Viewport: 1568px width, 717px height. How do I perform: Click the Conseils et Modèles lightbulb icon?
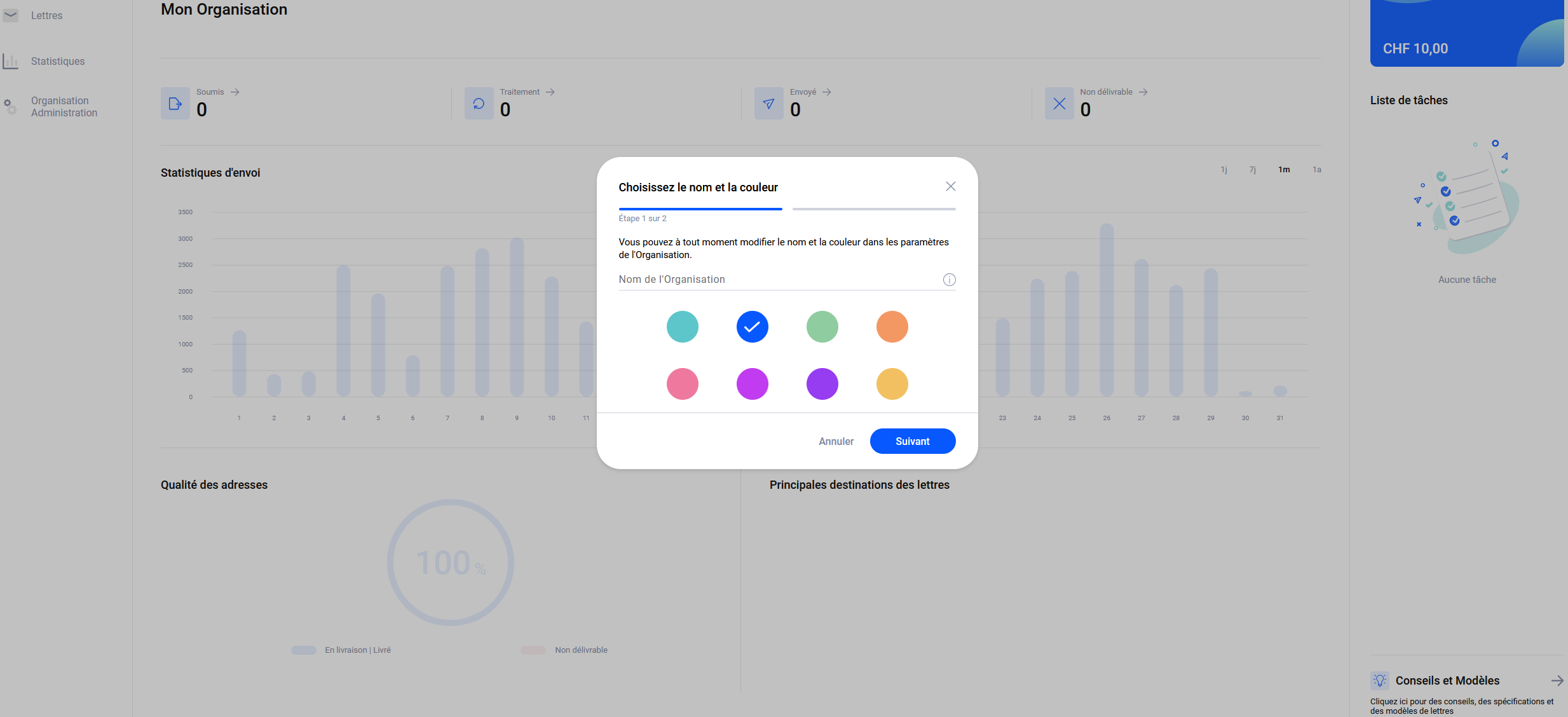pyautogui.click(x=1380, y=680)
